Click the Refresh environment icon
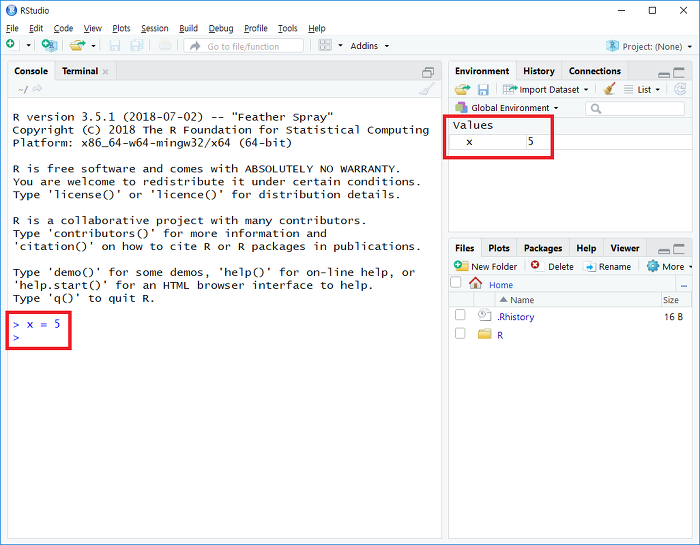 pos(680,89)
